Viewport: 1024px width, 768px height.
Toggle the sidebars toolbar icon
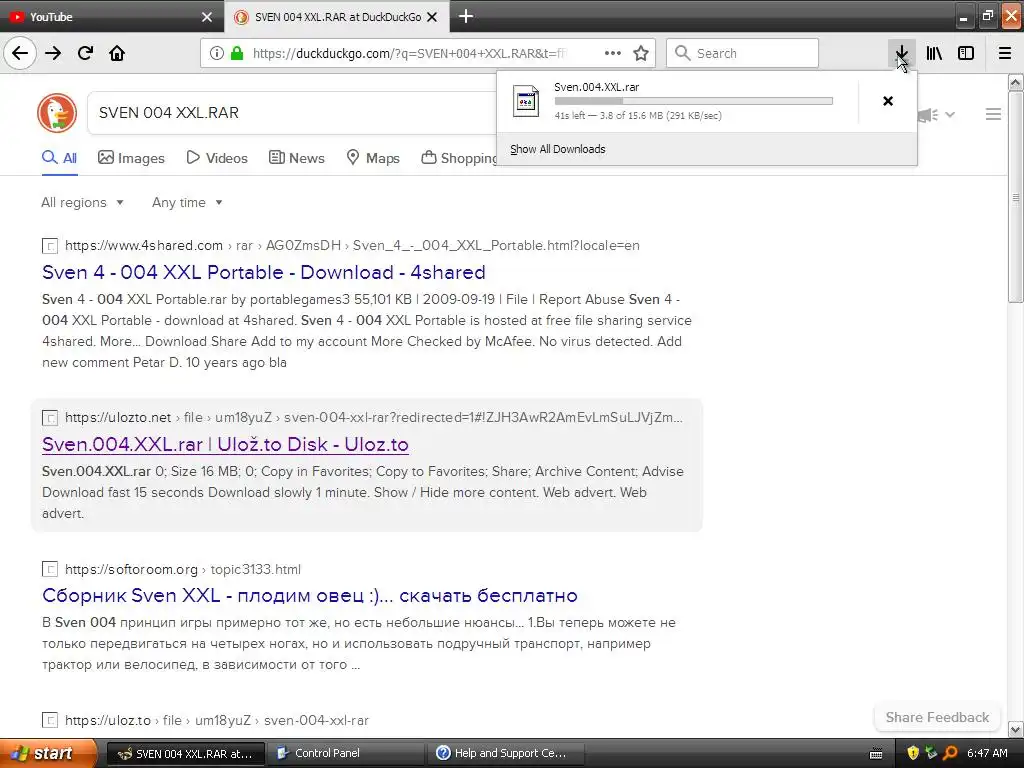click(966, 53)
